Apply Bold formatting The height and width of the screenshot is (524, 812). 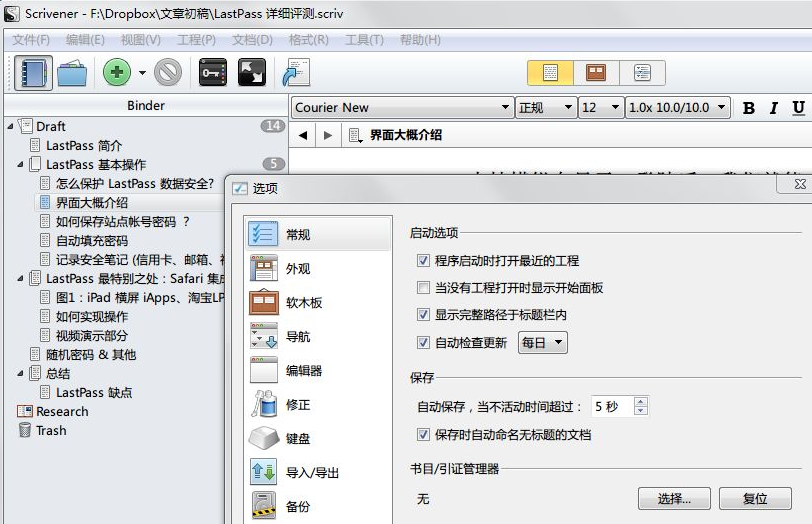(748, 108)
